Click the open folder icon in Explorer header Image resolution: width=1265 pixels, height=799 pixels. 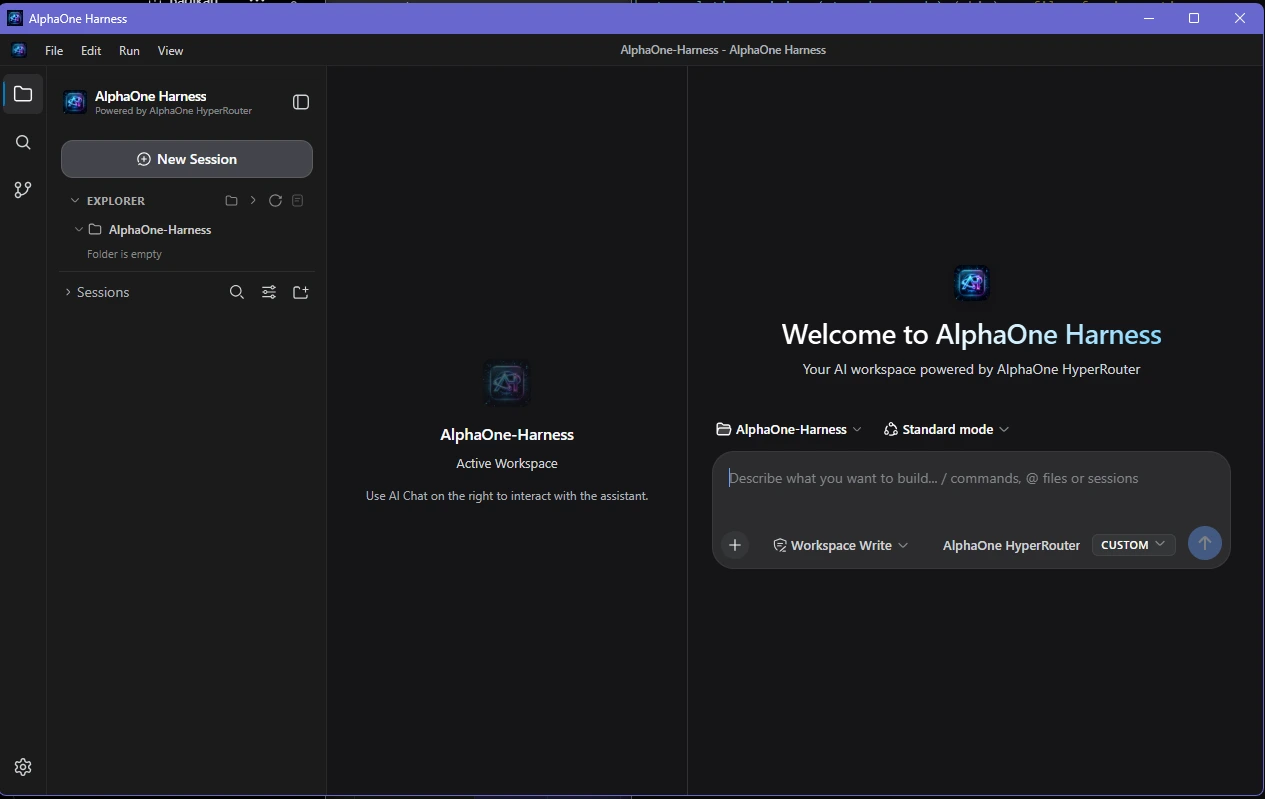231,201
